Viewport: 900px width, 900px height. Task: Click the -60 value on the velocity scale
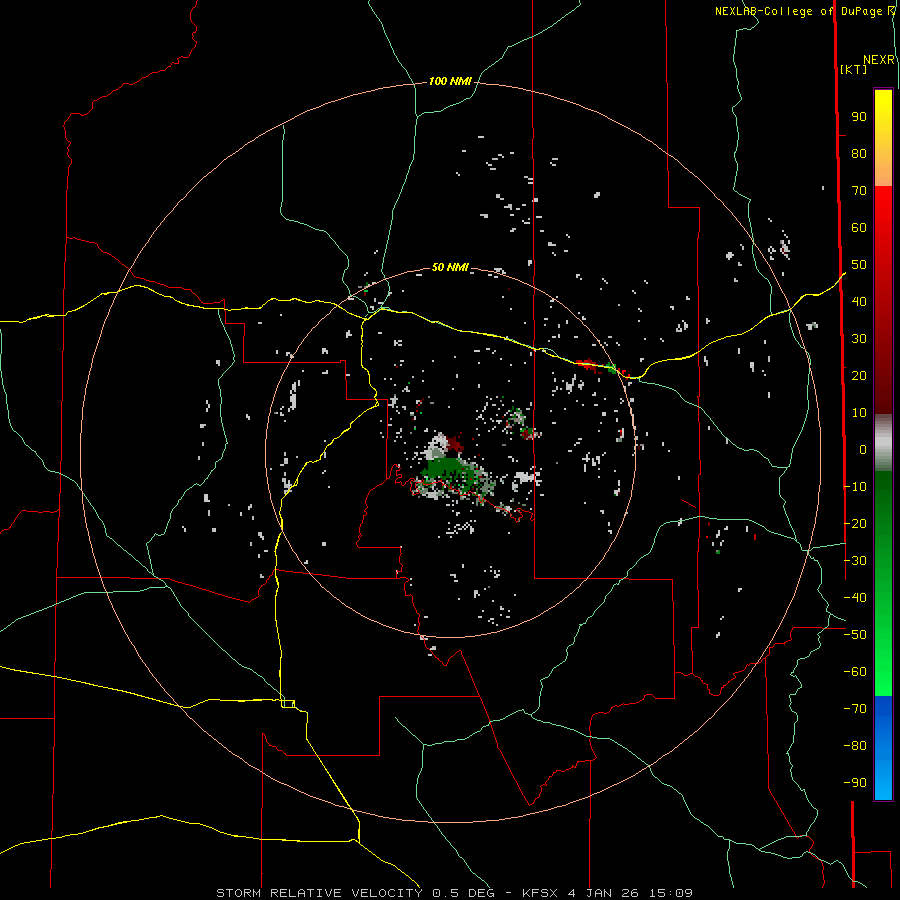[x=855, y=672]
